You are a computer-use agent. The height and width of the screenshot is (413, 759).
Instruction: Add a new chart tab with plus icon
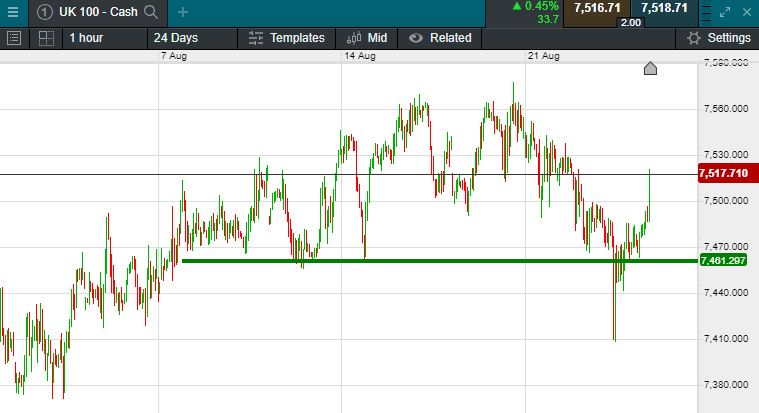pyautogui.click(x=182, y=12)
